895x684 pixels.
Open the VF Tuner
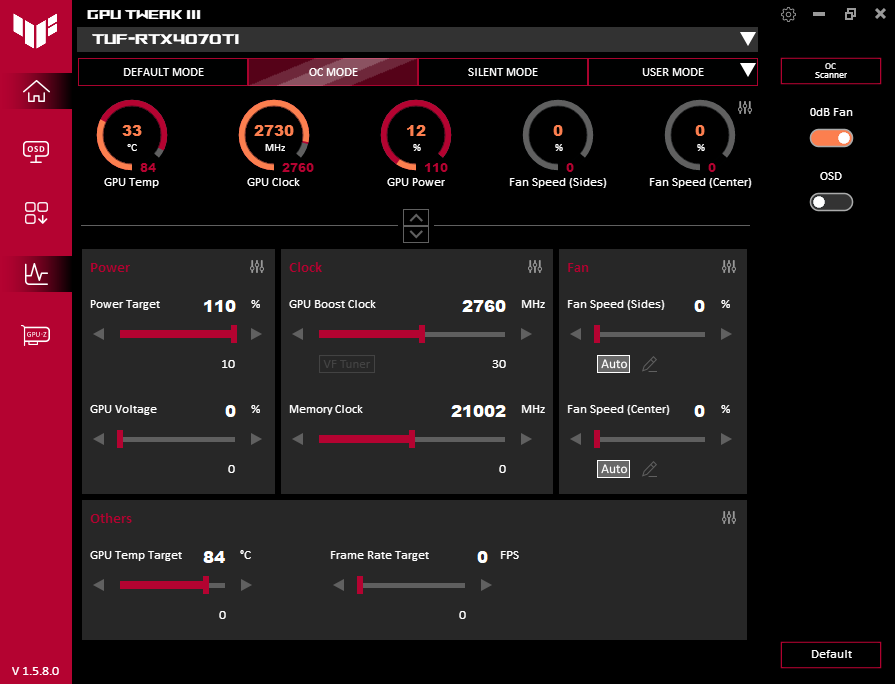[347, 364]
